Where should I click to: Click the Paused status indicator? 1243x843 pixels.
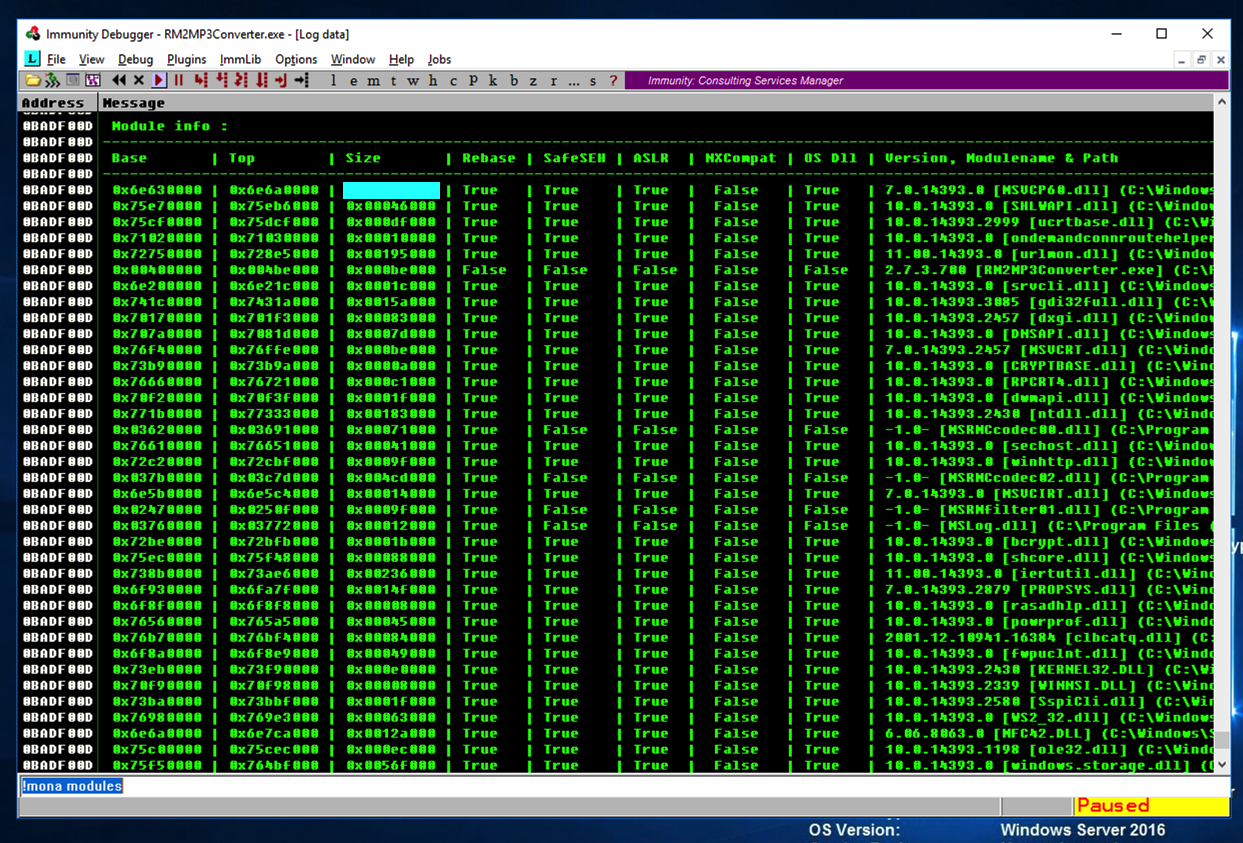tap(1152, 806)
